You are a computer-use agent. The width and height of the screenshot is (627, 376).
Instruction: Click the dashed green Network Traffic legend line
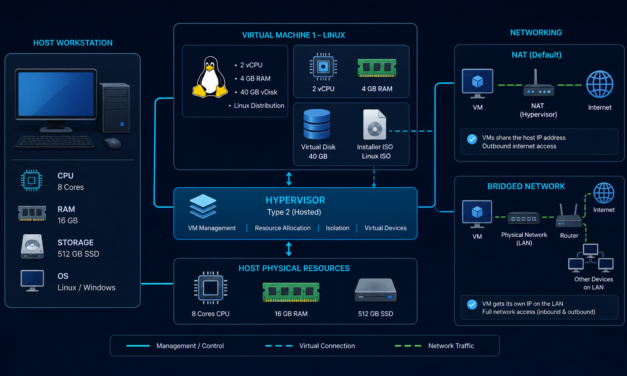click(x=408, y=346)
